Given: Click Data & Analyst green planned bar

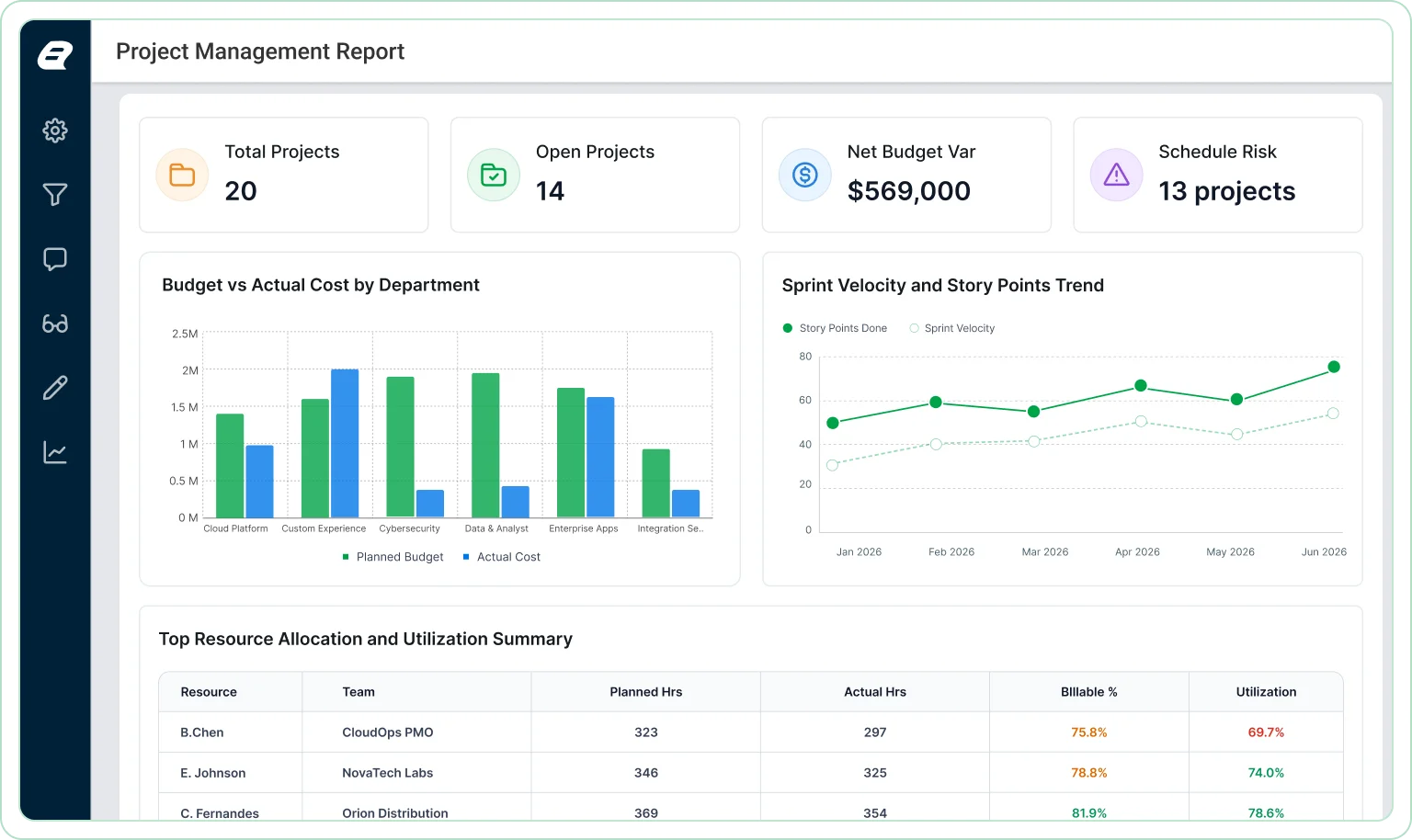Looking at the screenshot, I should (x=485, y=446).
